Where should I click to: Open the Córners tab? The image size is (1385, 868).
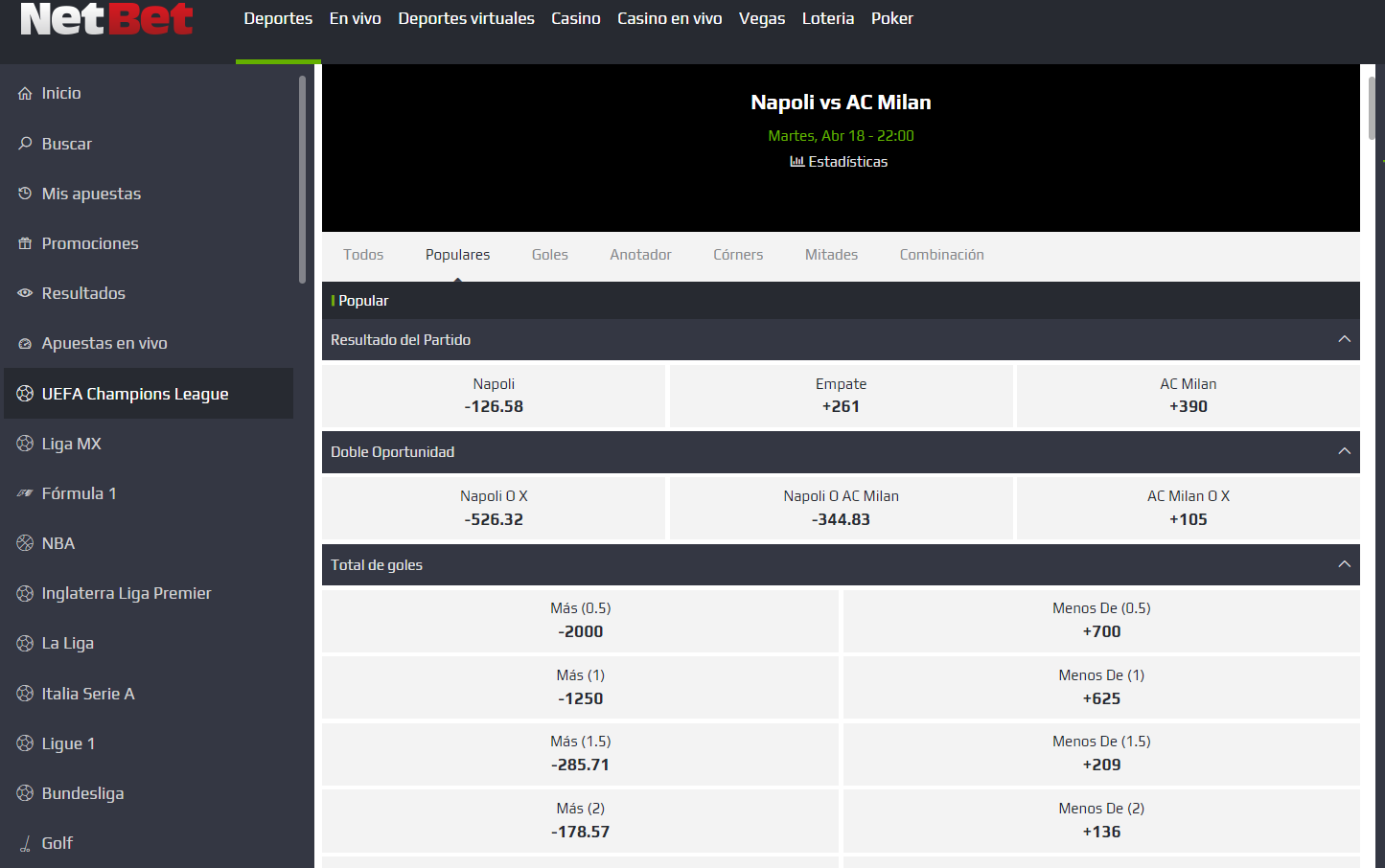[x=738, y=255]
